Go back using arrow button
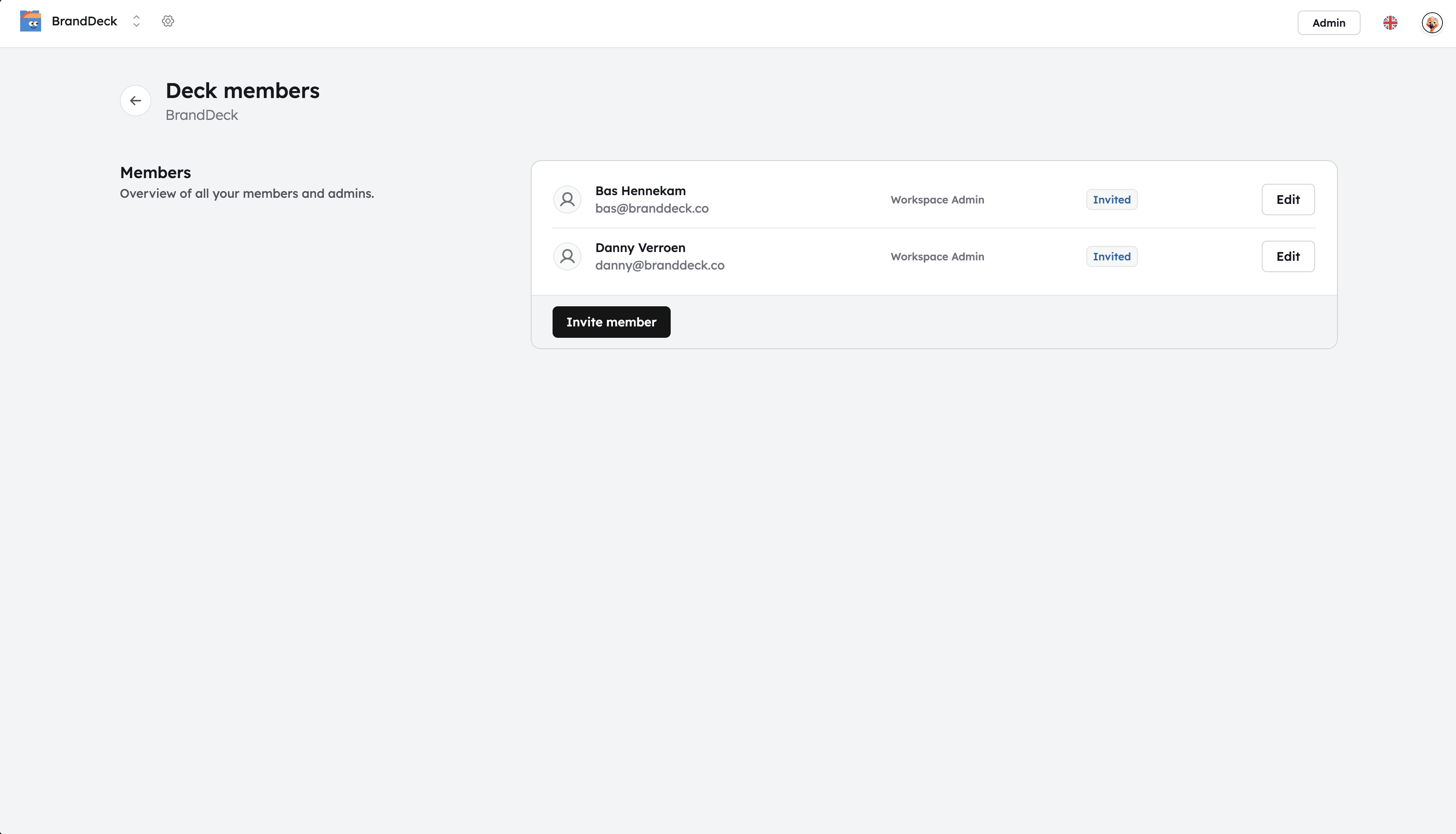1456x834 pixels. coord(135,101)
